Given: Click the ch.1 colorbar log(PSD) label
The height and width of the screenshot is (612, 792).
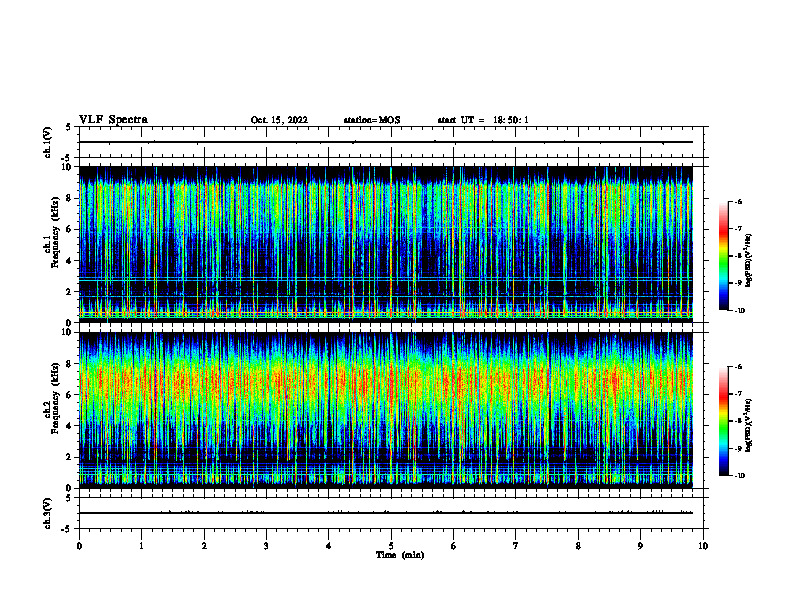Looking at the screenshot, I should (x=749, y=261).
